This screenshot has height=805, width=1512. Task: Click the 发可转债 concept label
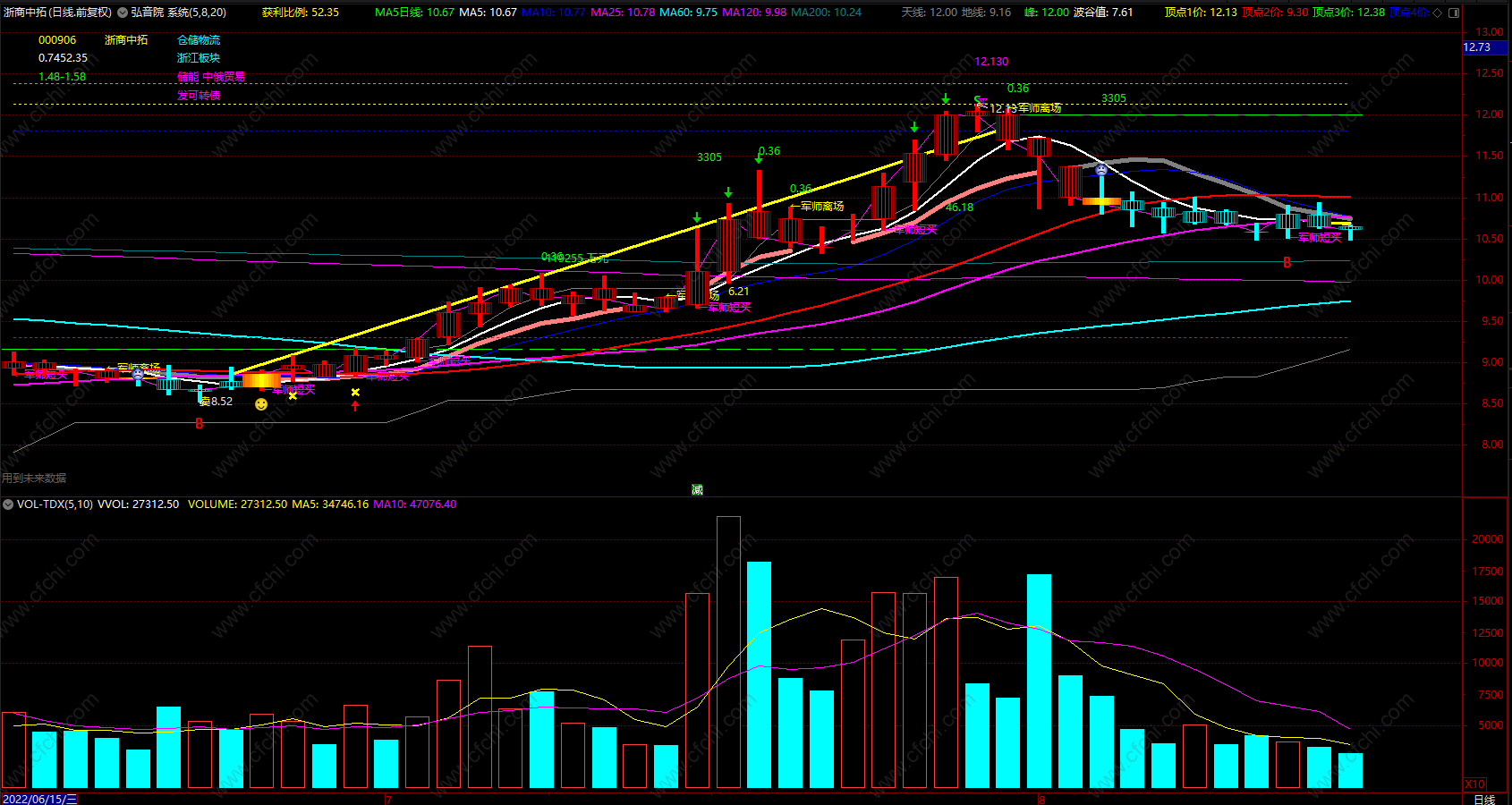[199, 96]
